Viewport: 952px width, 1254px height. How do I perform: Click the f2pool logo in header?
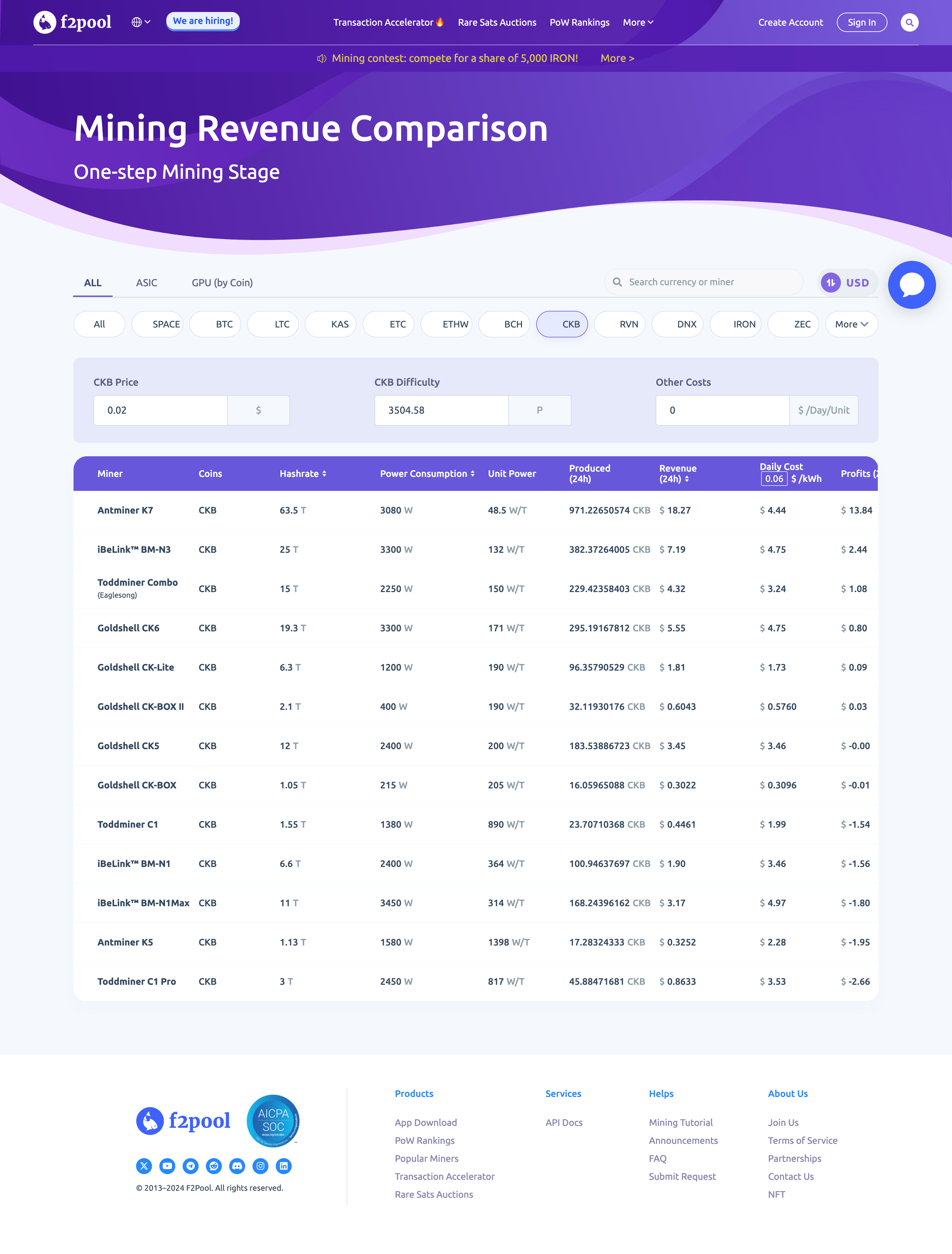(73, 23)
